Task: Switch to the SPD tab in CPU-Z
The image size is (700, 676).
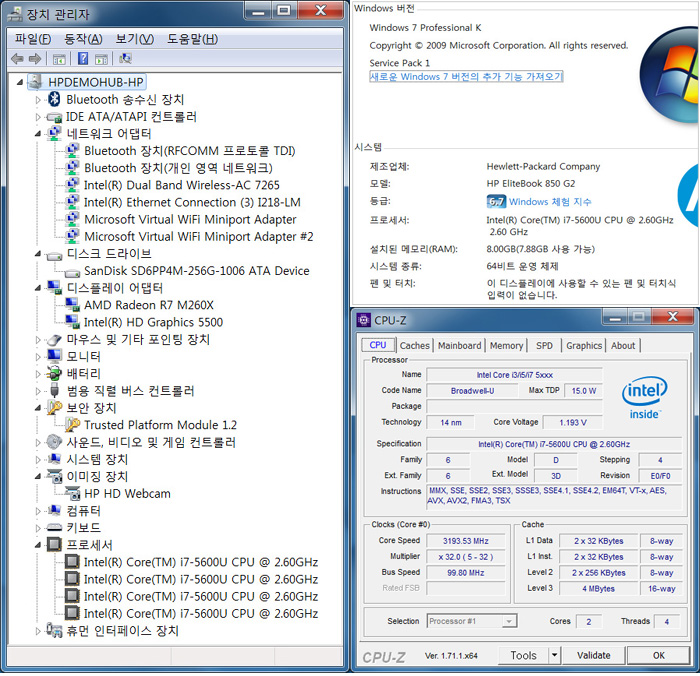Action: (544, 346)
